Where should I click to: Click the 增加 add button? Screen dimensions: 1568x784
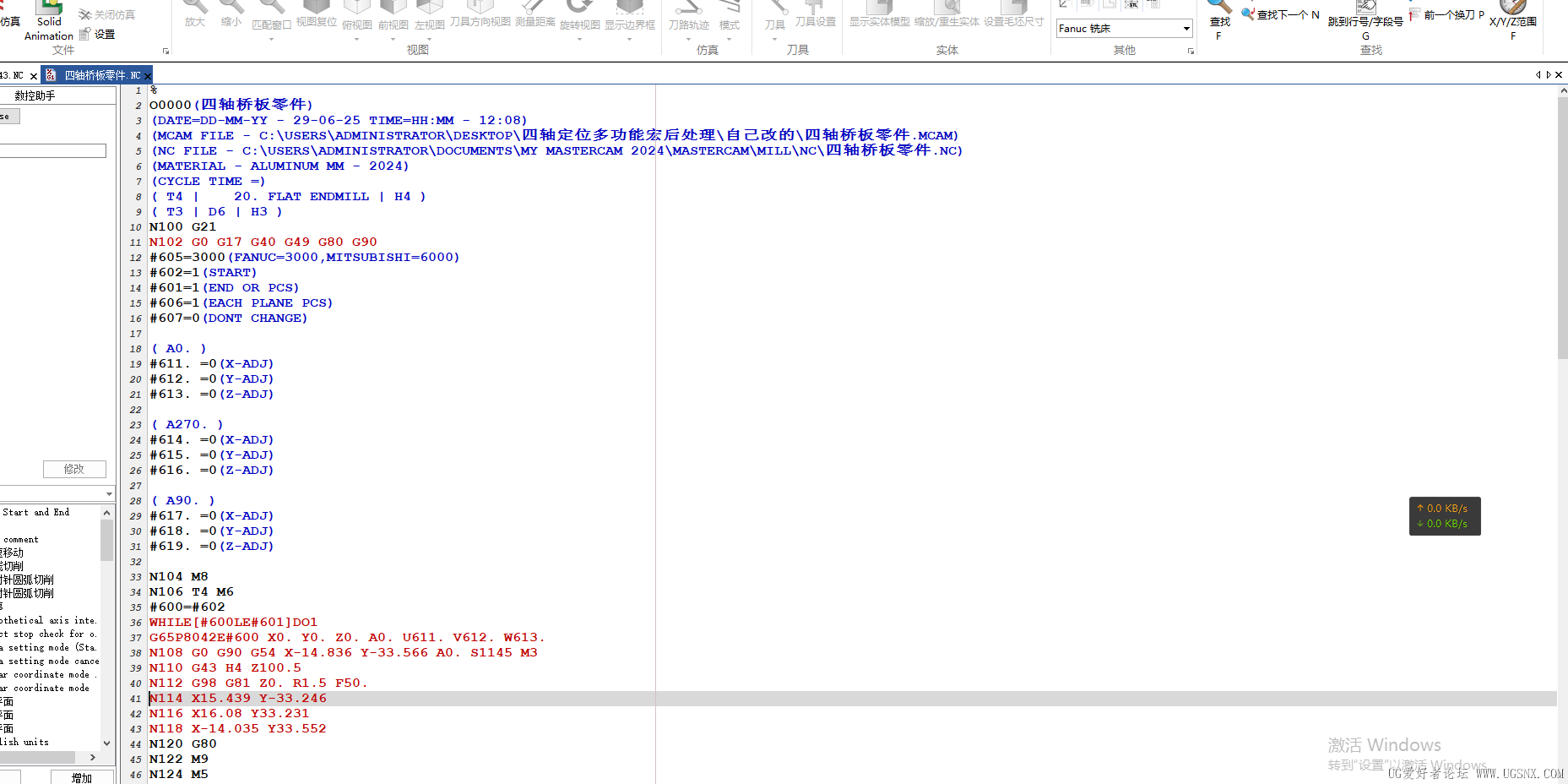pyautogui.click(x=82, y=777)
